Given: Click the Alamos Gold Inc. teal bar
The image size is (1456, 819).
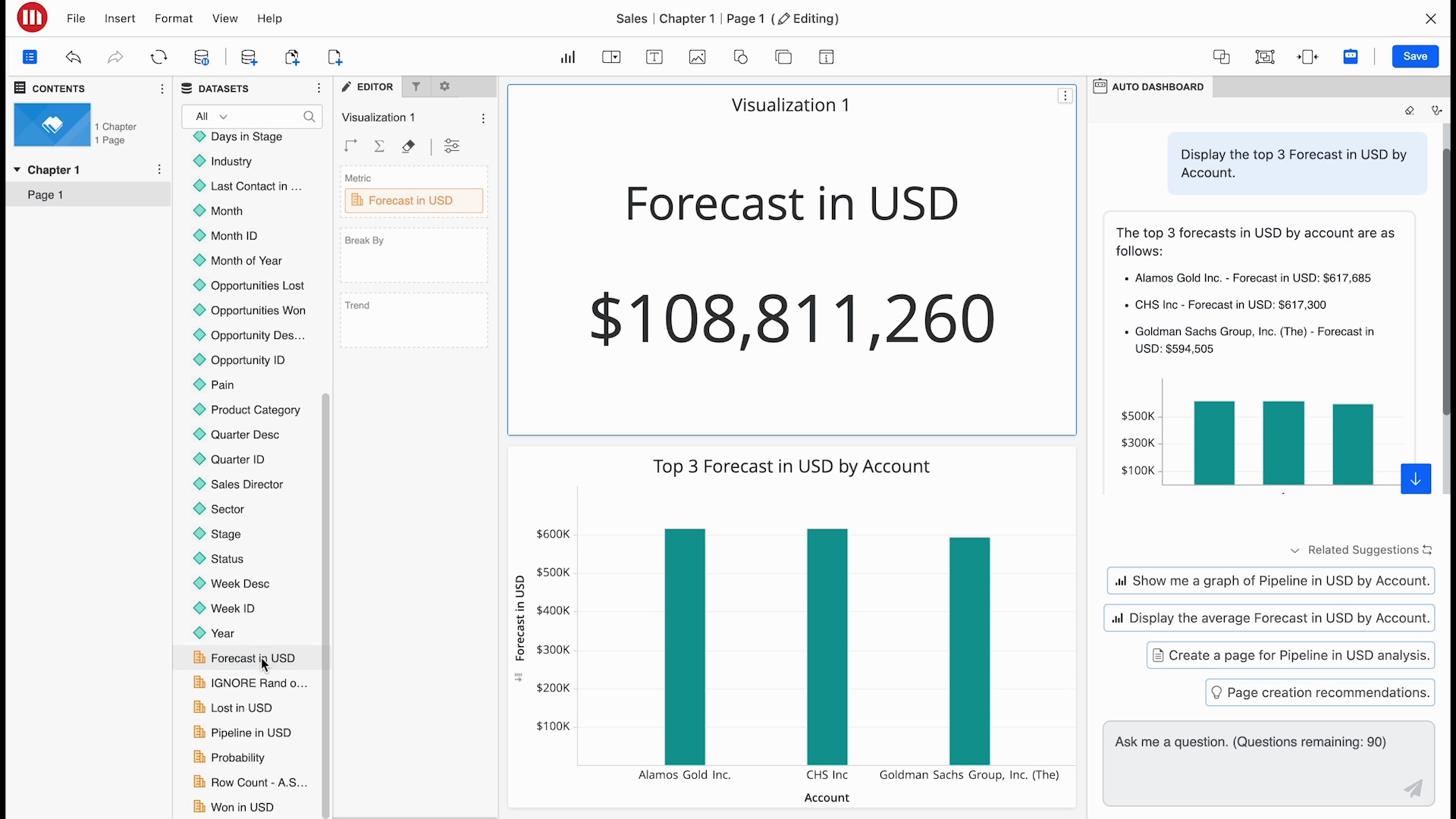Looking at the screenshot, I should point(684,646).
